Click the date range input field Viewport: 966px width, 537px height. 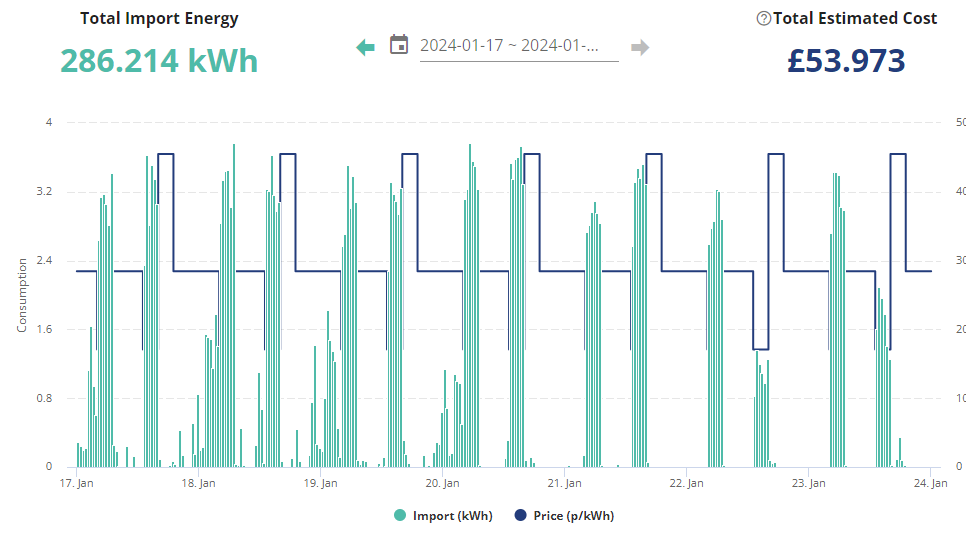coord(519,46)
